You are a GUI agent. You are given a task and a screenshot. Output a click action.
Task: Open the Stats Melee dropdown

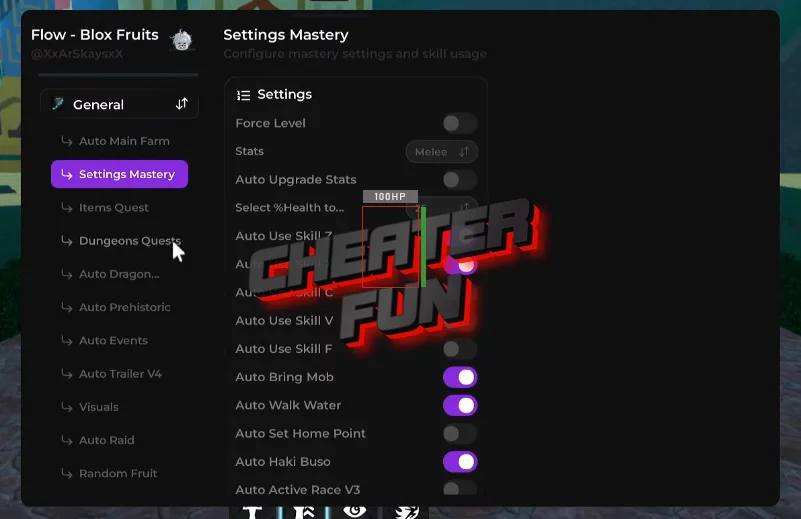pyautogui.click(x=442, y=152)
